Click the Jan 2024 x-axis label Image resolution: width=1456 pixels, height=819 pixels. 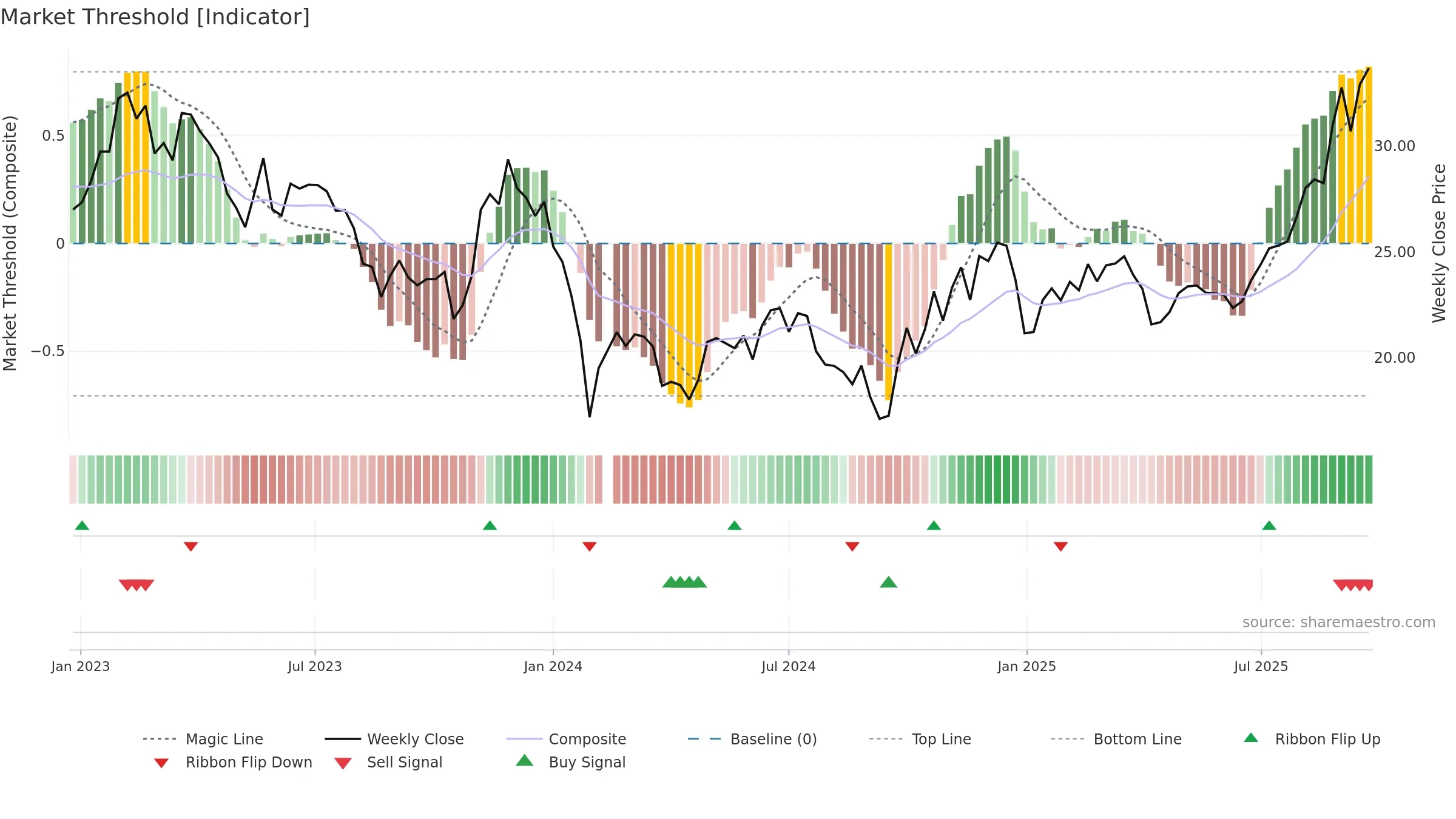553,667
